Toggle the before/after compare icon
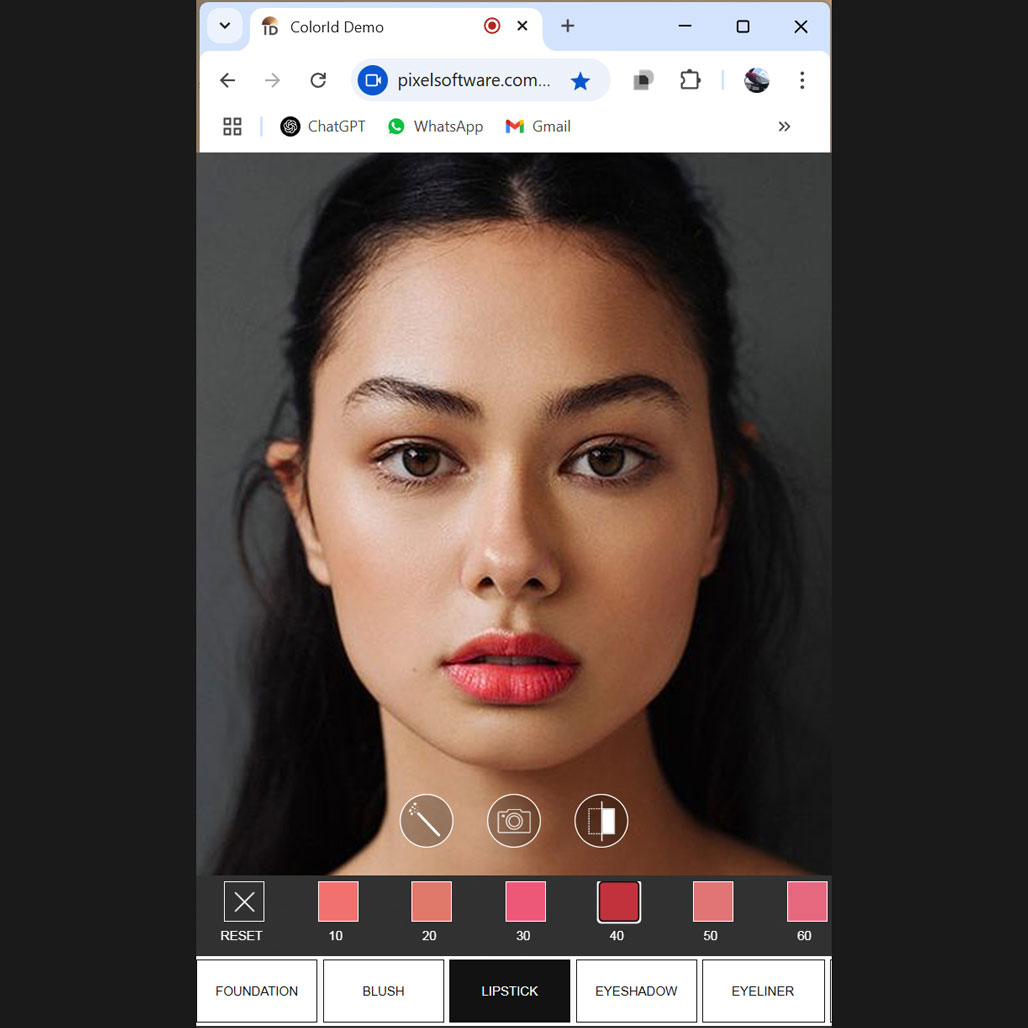This screenshot has width=1028, height=1028. [601, 821]
